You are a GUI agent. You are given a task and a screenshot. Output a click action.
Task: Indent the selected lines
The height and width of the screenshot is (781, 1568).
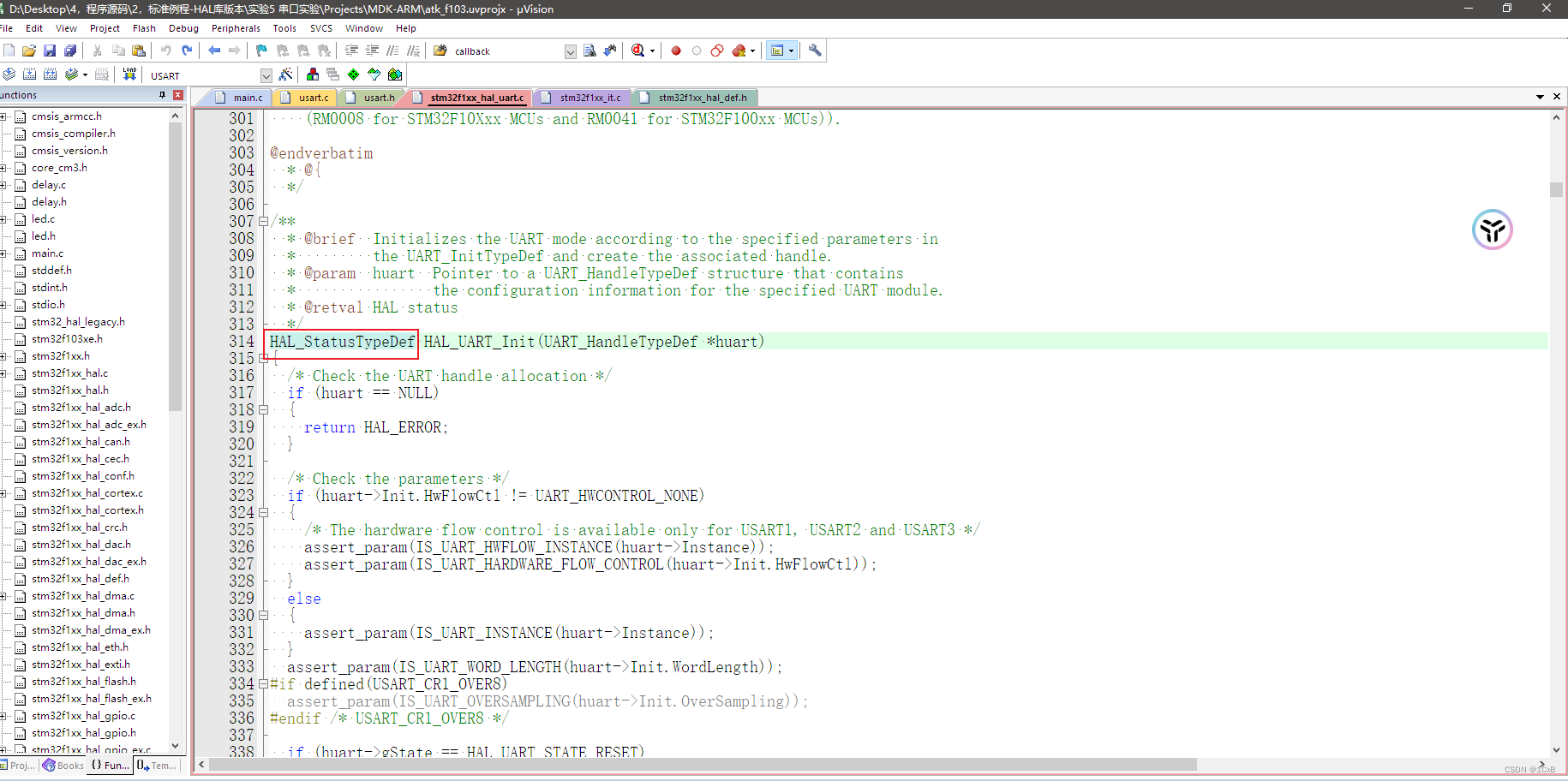coord(351,51)
